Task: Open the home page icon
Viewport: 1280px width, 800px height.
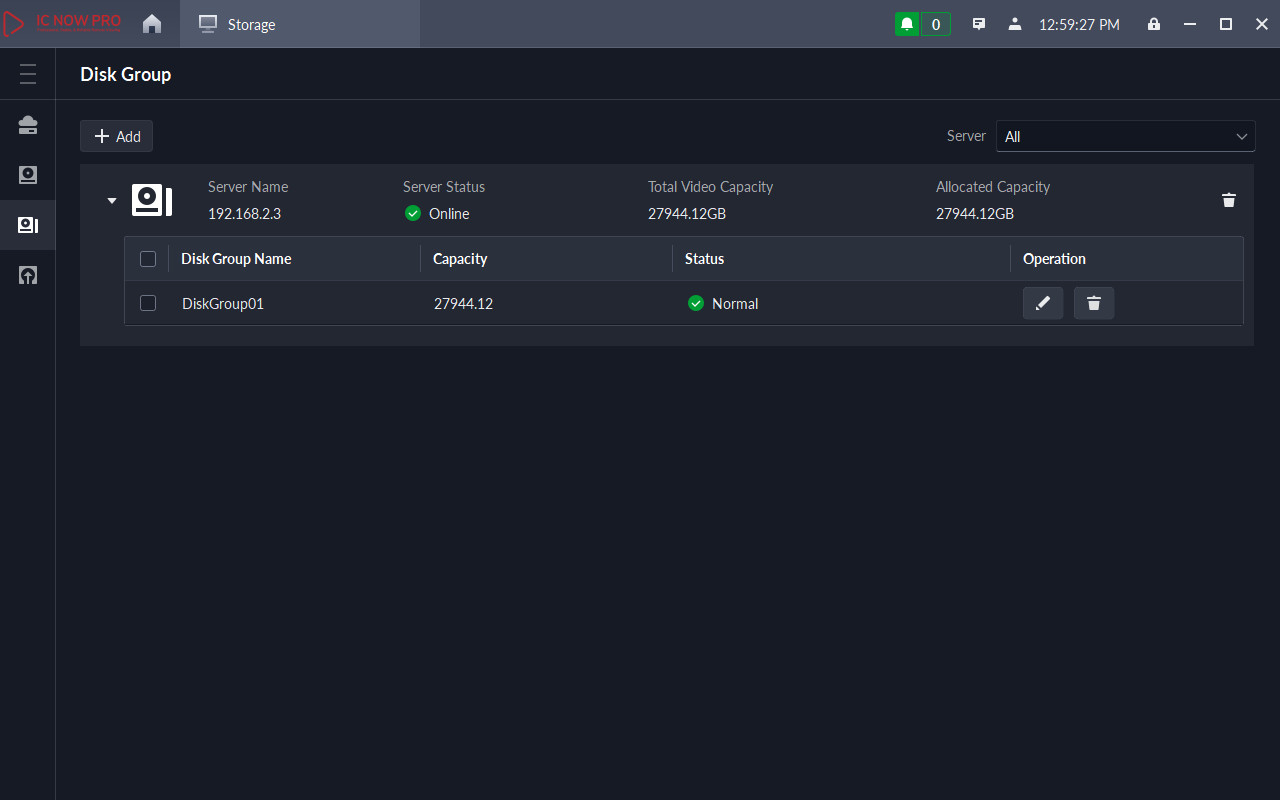Action: pos(152,24)
